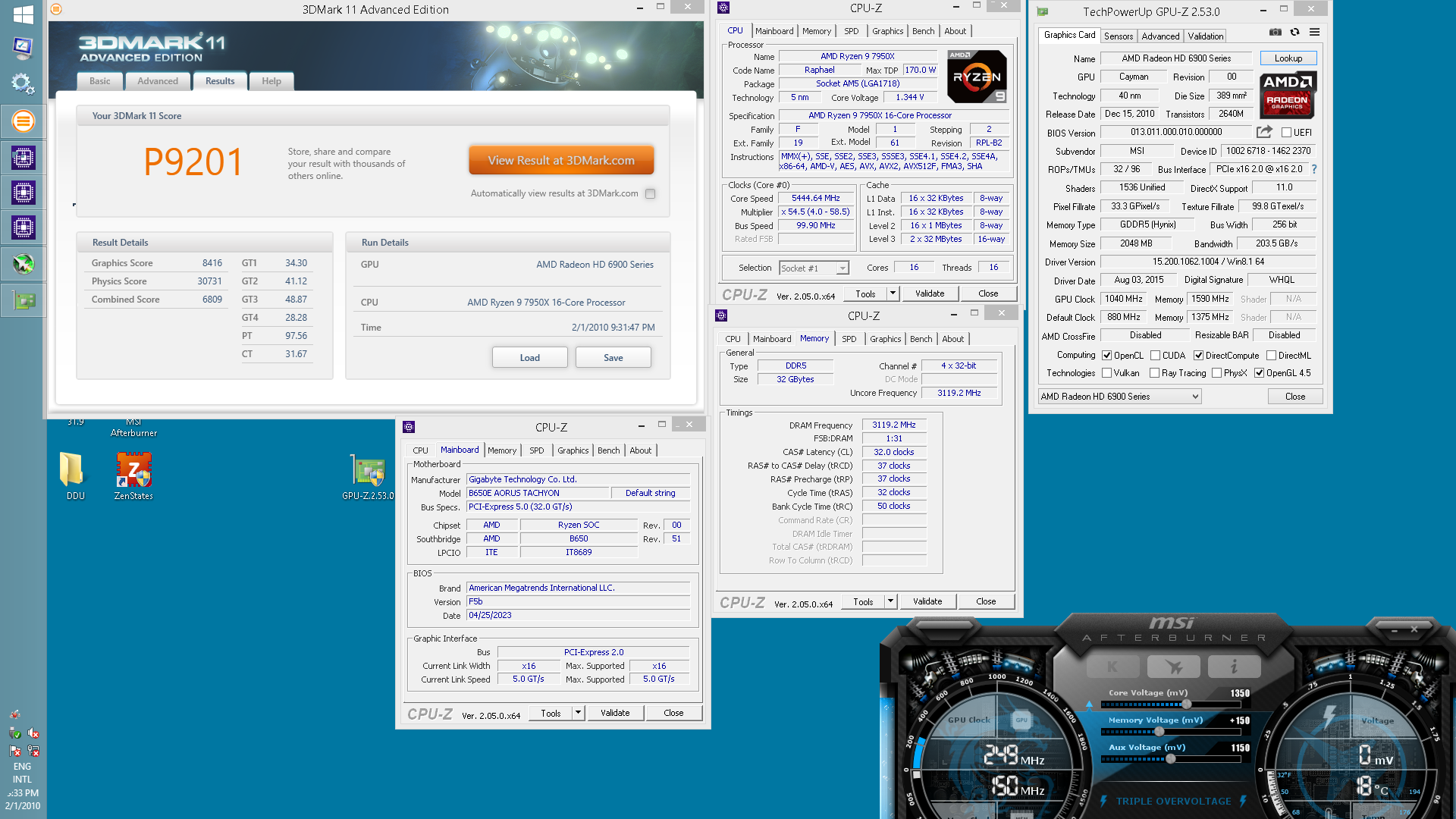This screenshot has width=1456, height=819.
Task: Click Tools button in CPU-Z Mainboard window
Action: [x=551, y=713]
